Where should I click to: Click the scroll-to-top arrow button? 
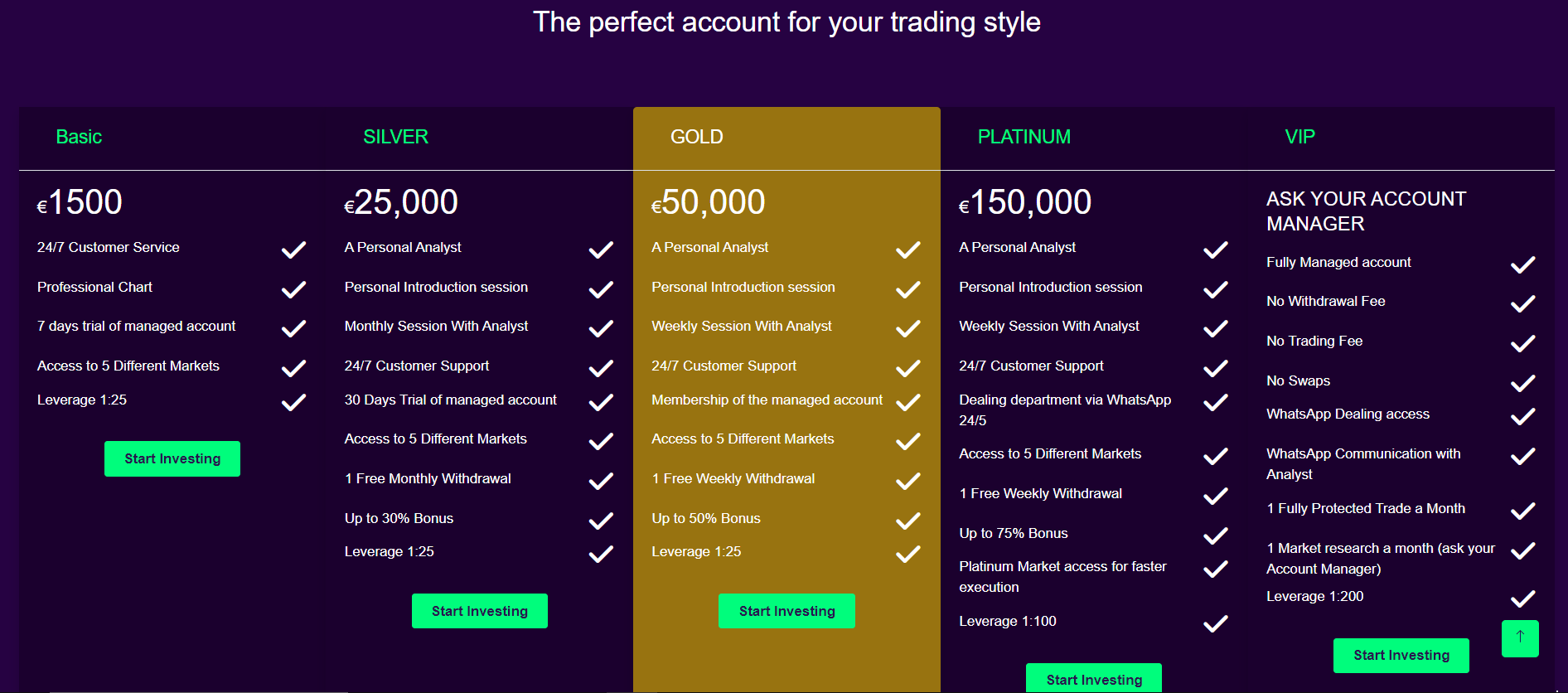click(1520, 638)
